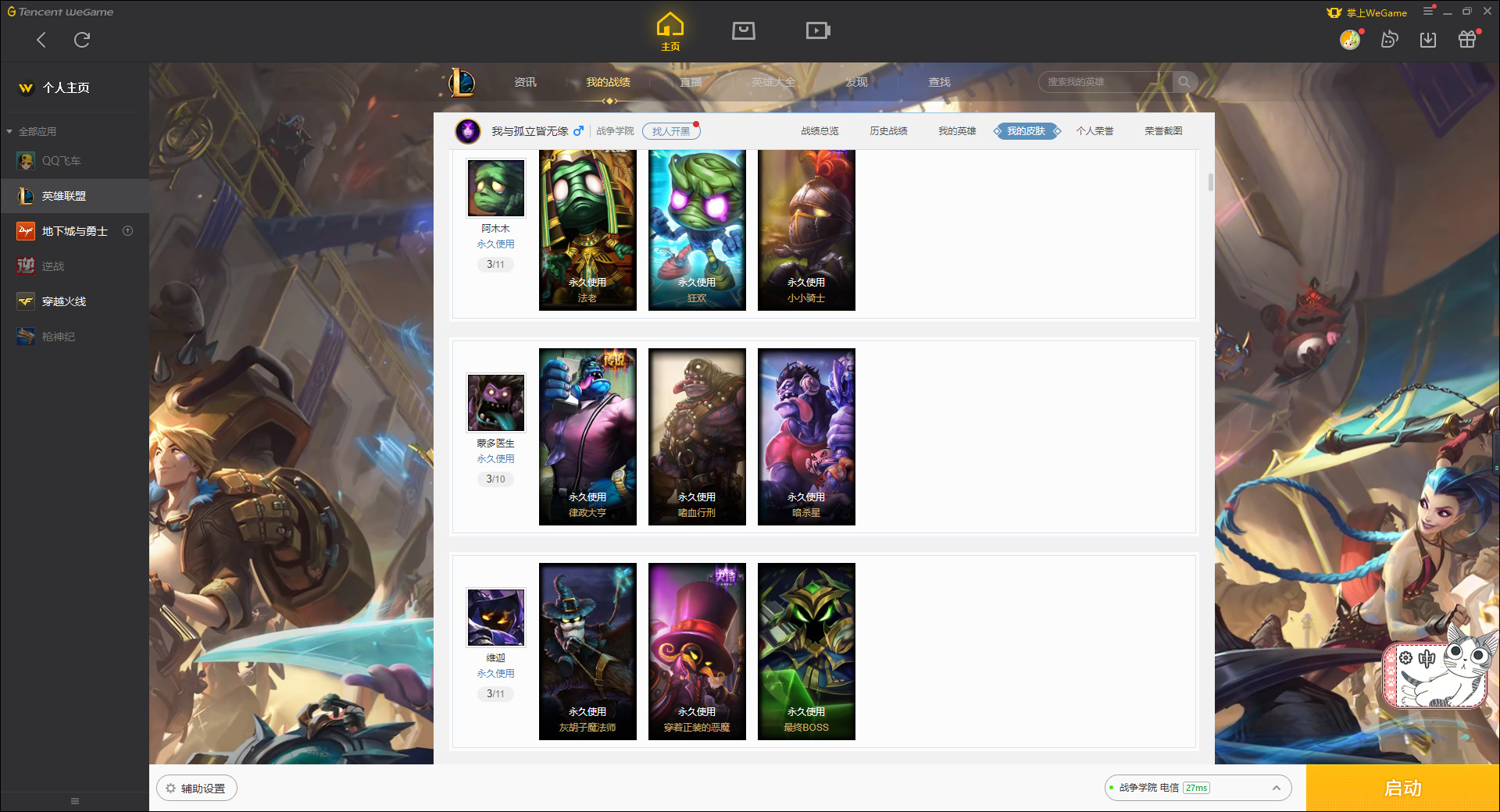Open the home tab icon
Screen dimensions: 1500x812
click(670, 32)
